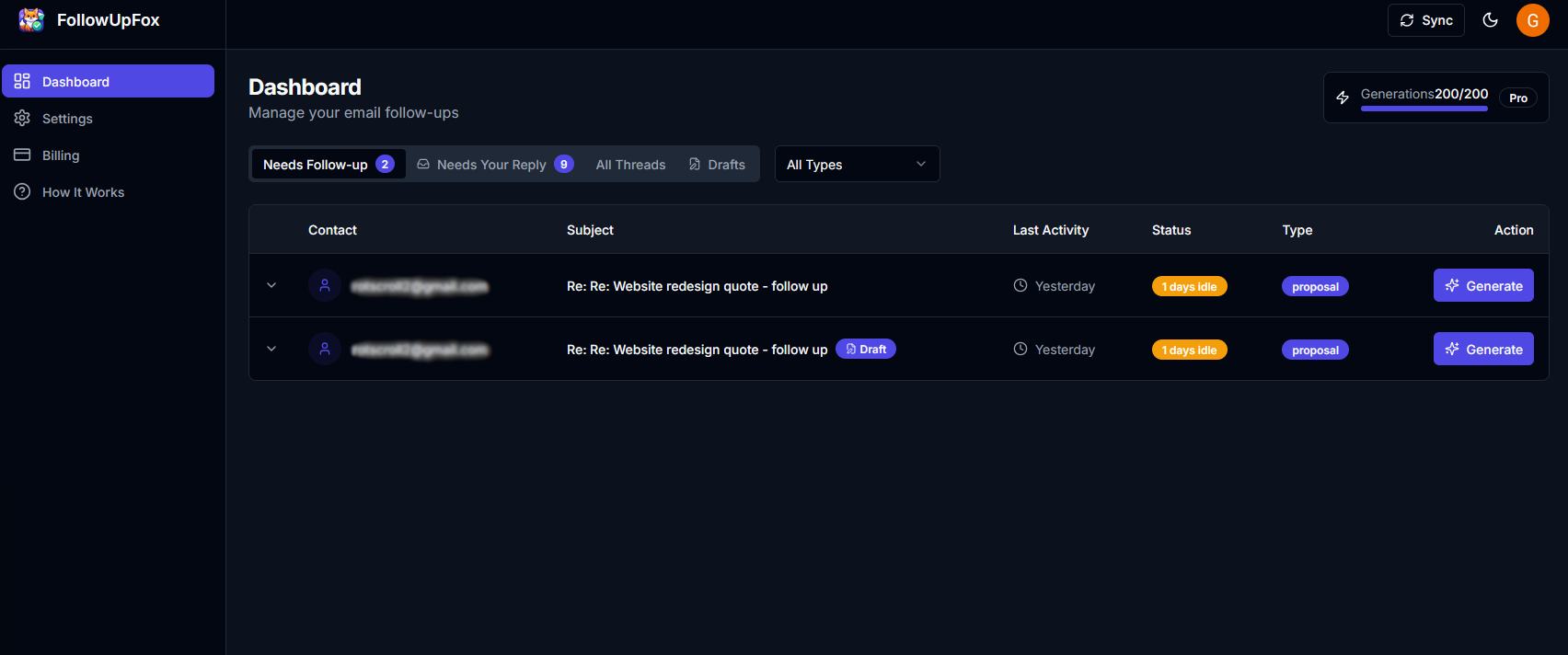
Task: Click the first row contact avatar icon
Action: click(325, 285)
